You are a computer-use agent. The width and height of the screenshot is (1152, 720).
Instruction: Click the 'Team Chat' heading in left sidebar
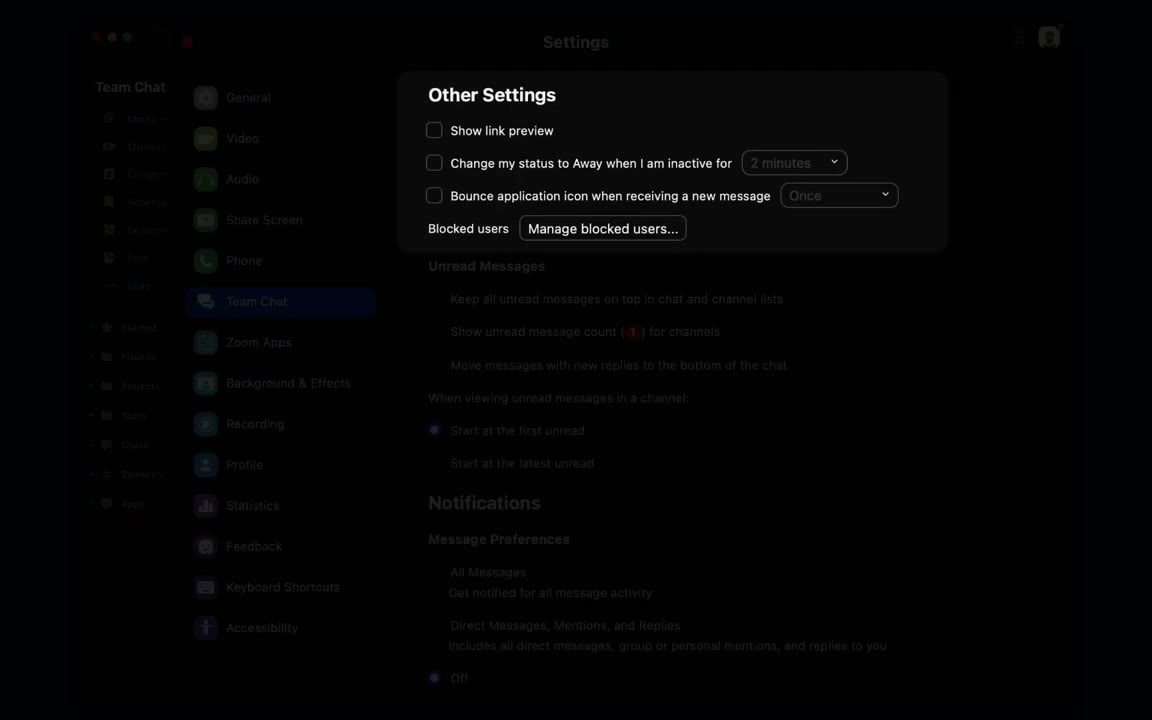130,87
